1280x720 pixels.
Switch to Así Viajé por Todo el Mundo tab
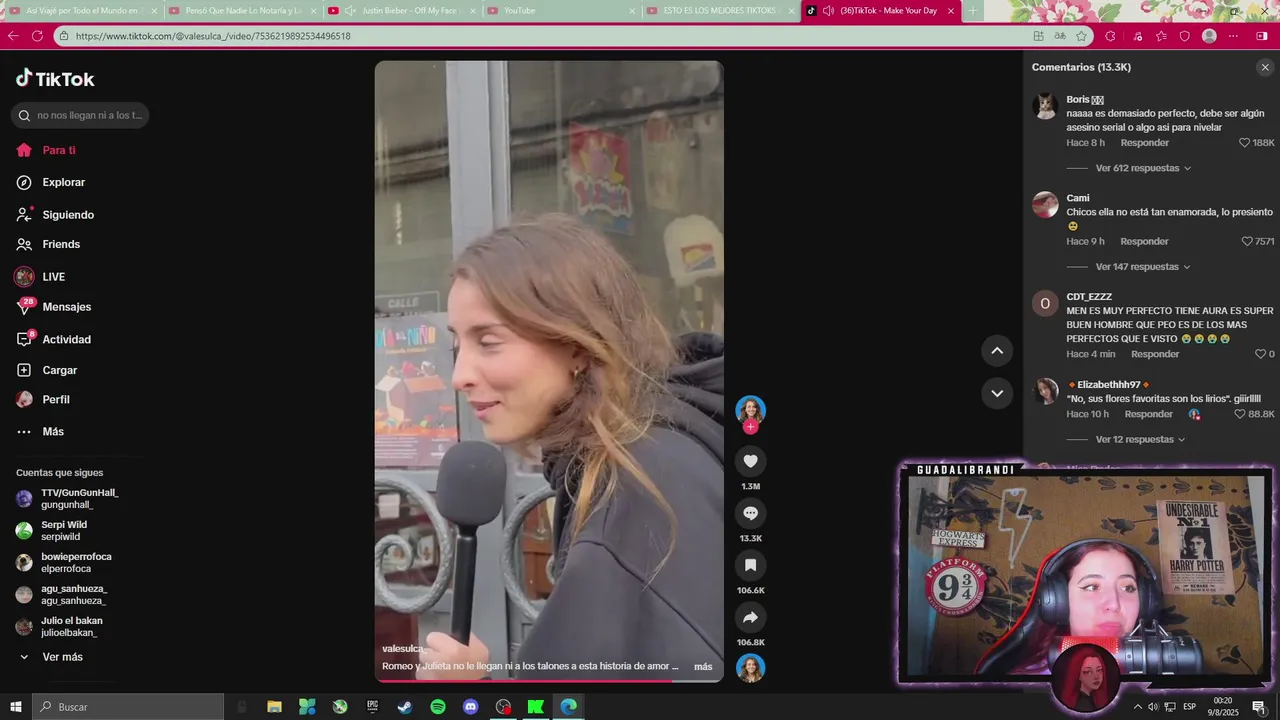pyautogui.click(x=82, y=11)
